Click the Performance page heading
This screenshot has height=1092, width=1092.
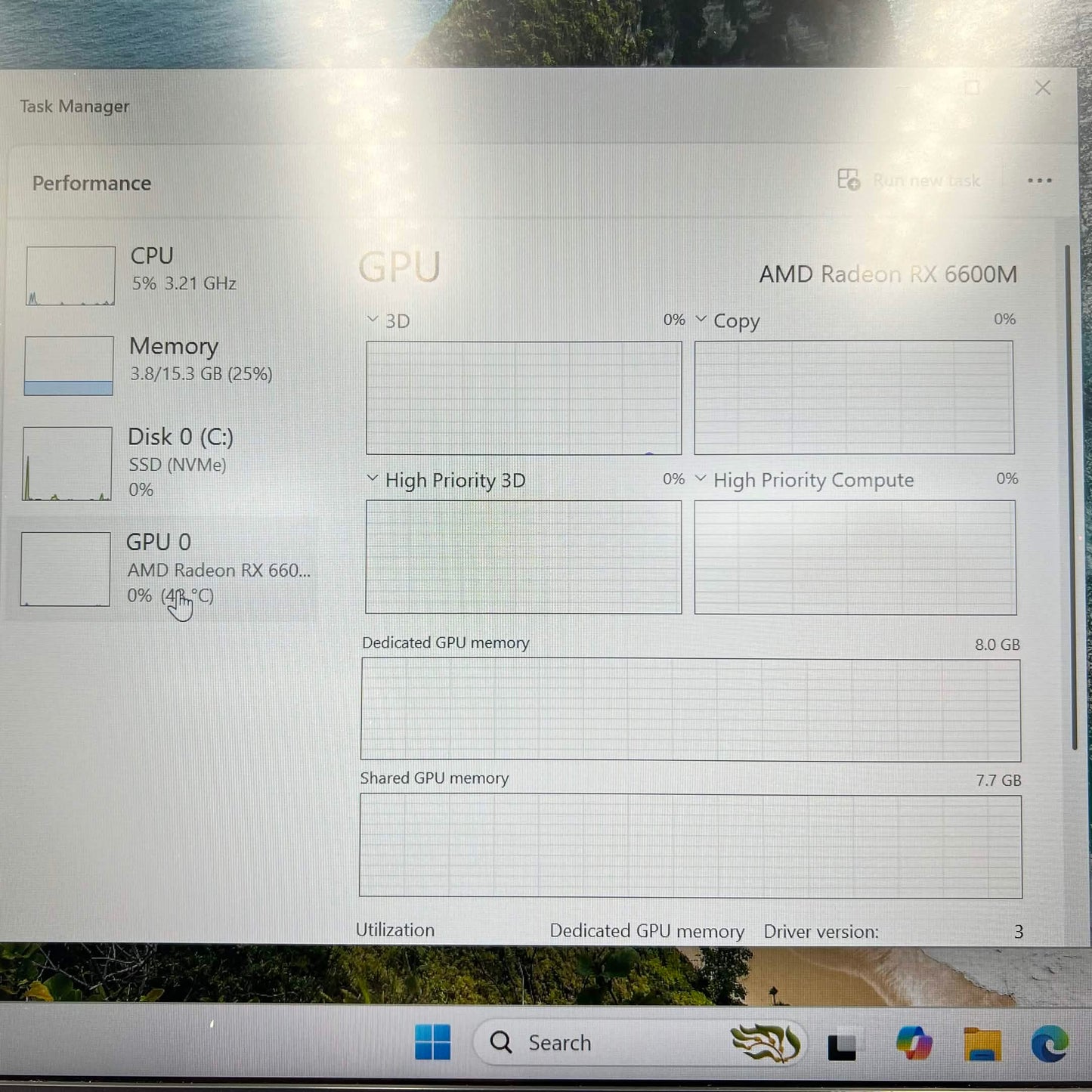click(x=91, y=184)
